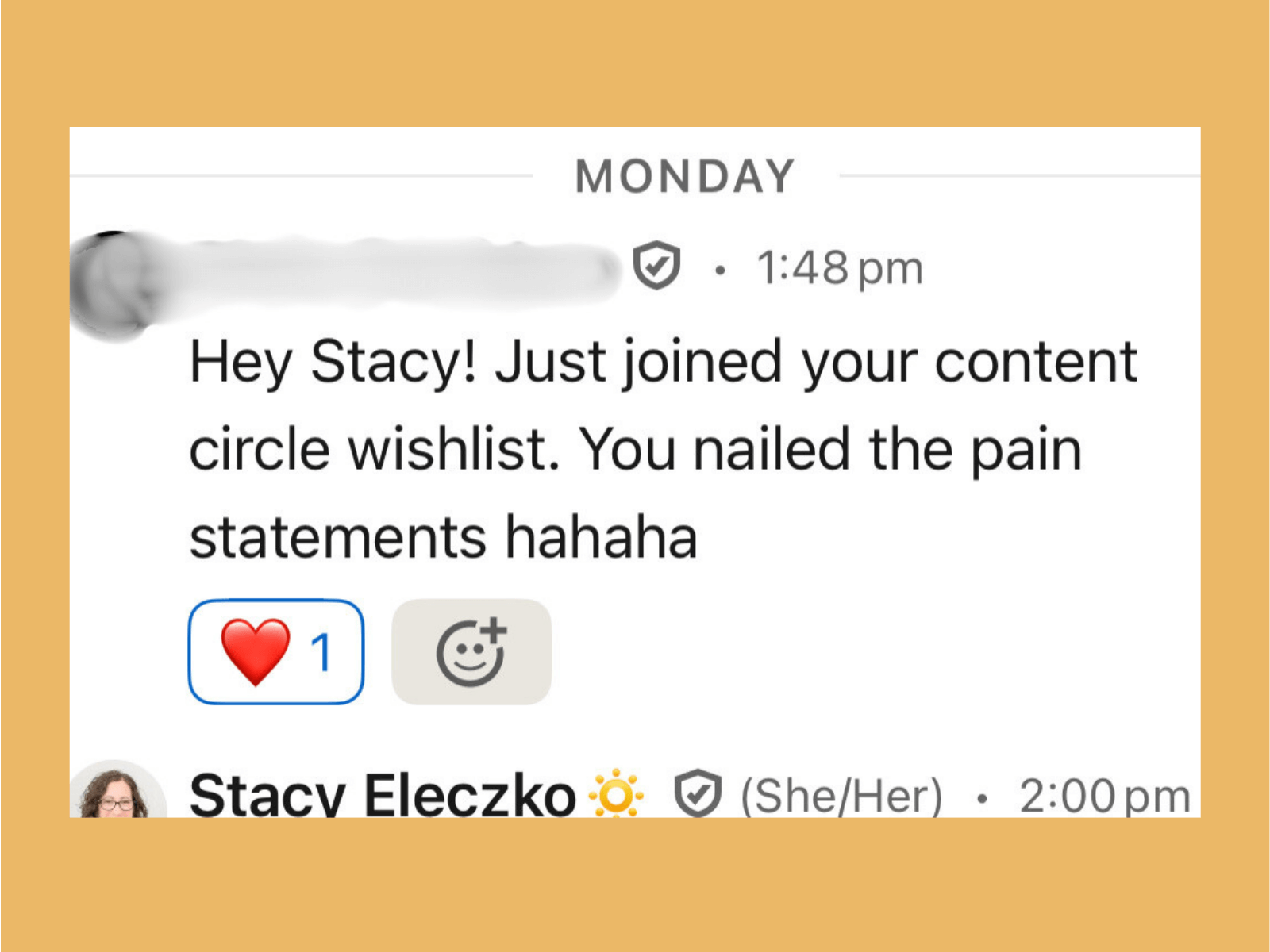Click the verified shield next to Stacy Eleczko
The height and width of the screenshot is (952, 1270).
pyautogui.click(x=698, y=793)
